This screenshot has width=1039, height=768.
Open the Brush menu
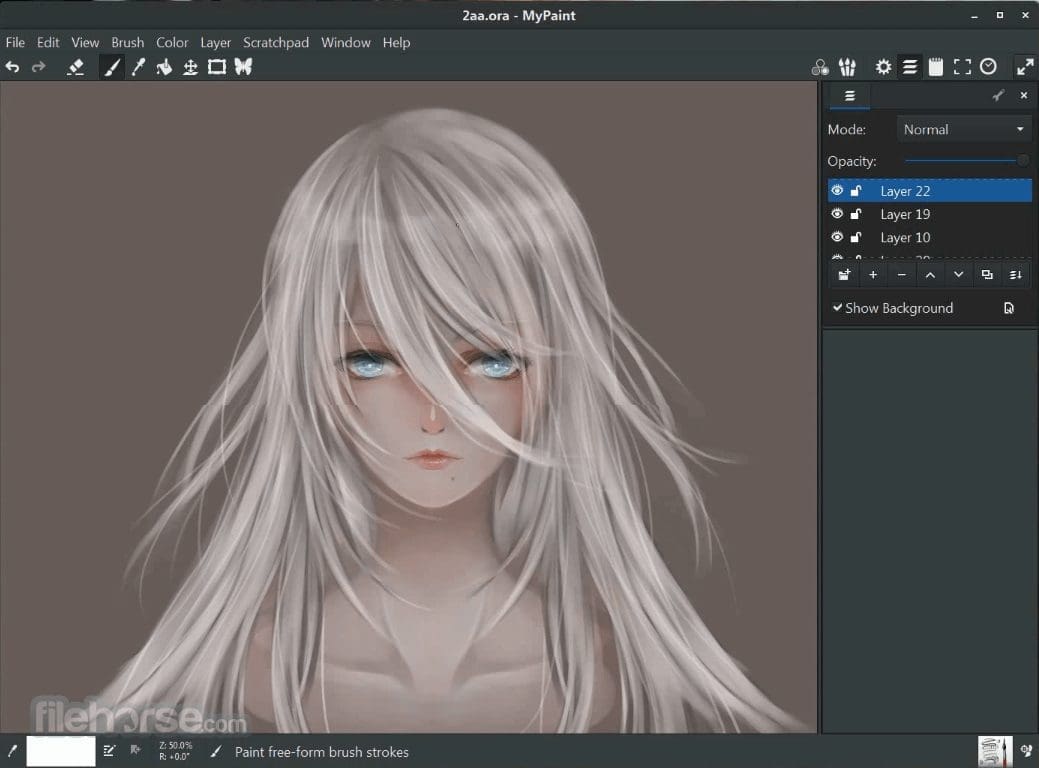[127, 42]
